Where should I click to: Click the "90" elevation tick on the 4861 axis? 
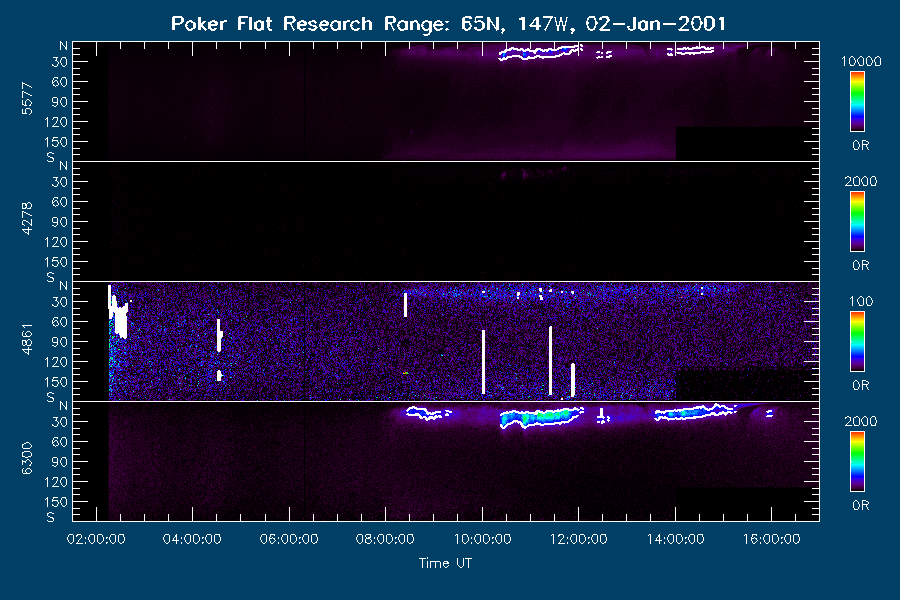(x=60, y=342)
